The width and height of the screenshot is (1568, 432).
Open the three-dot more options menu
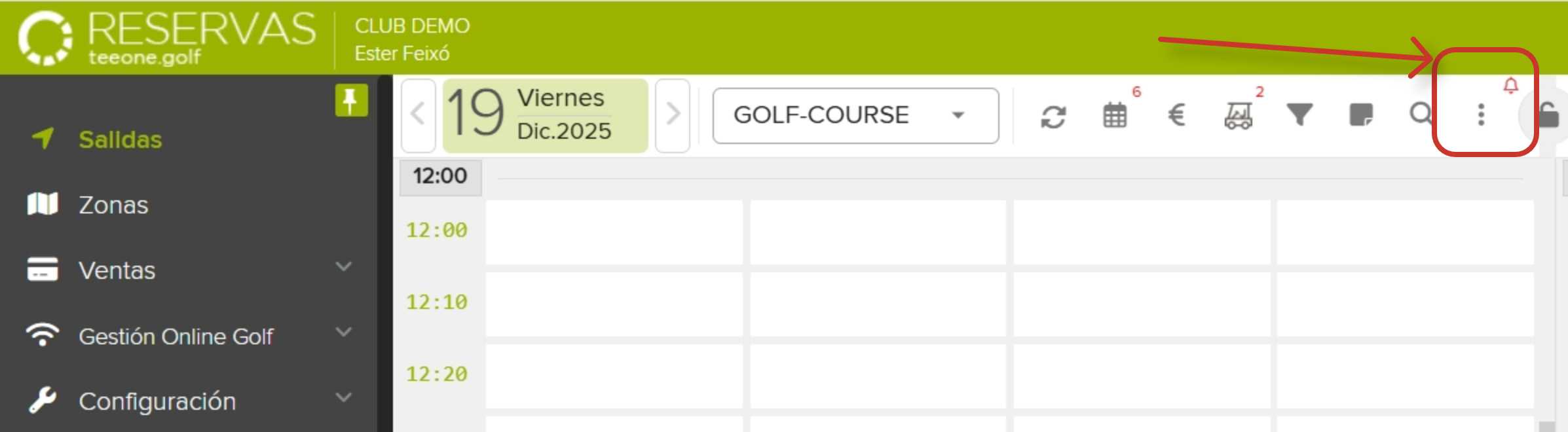click(1481, 115)
